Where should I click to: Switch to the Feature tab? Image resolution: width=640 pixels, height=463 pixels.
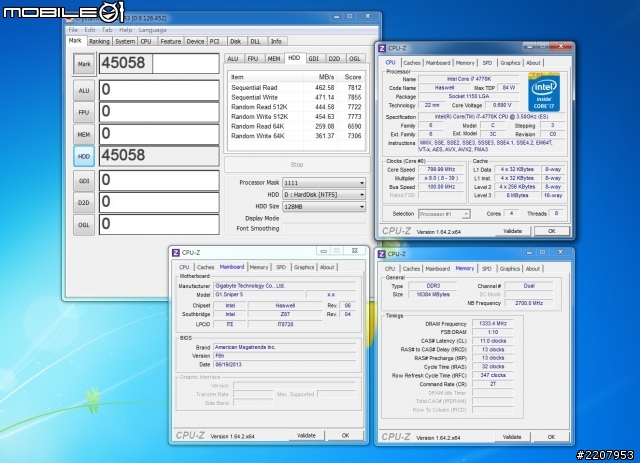click(x=170, y=41)
